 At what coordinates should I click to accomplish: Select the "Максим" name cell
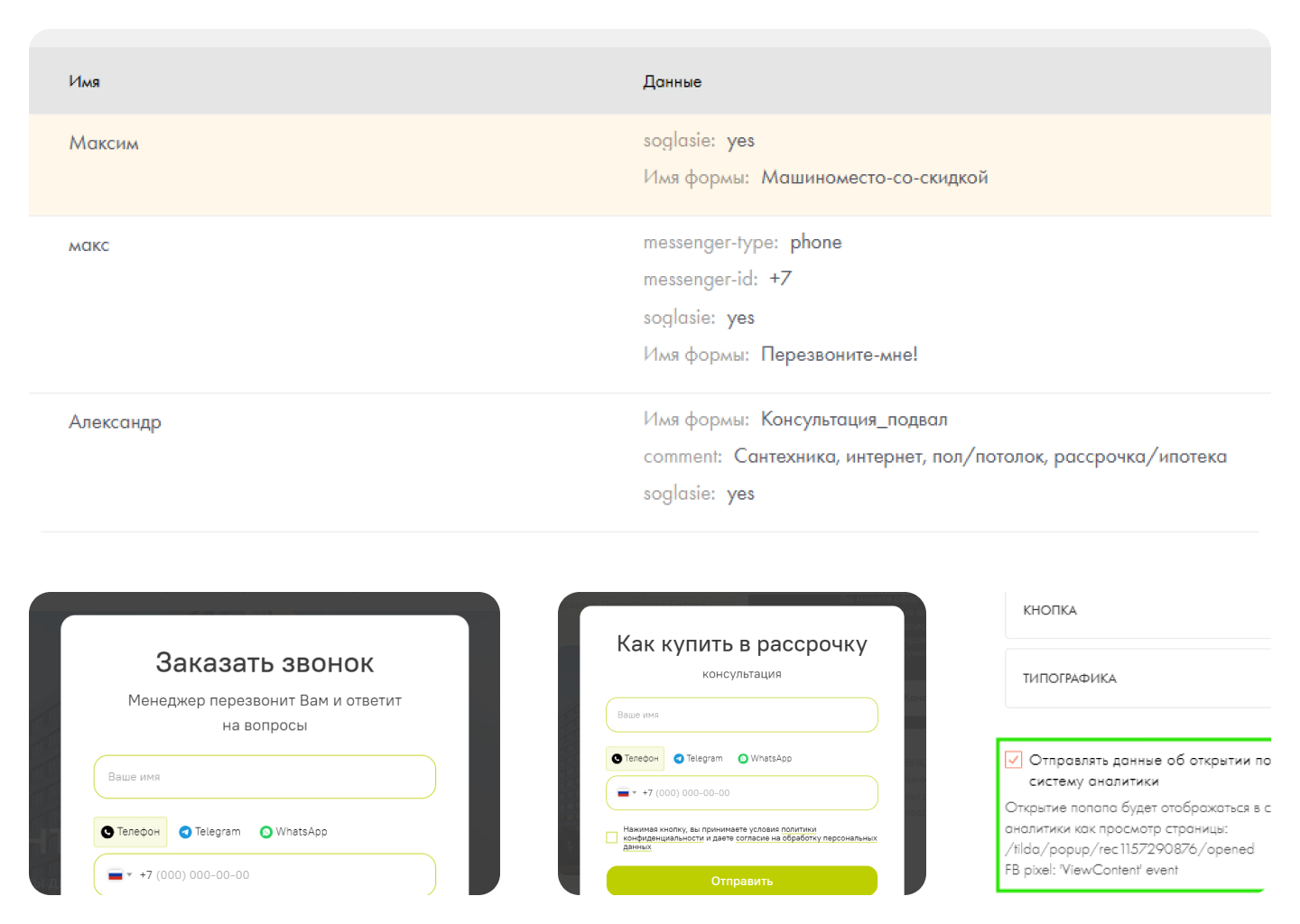point(104,143)
